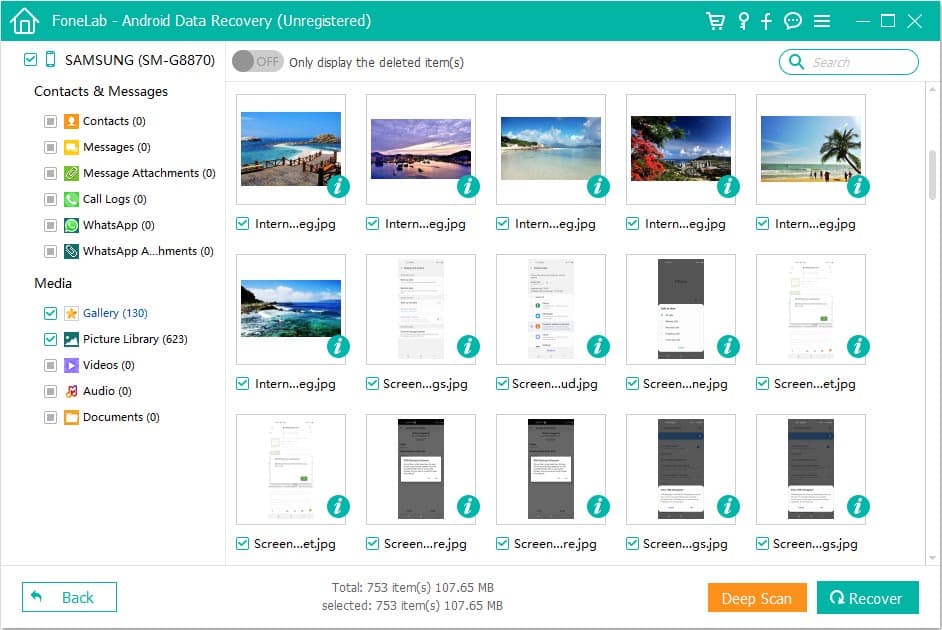Click the Recover button
The image size is (942, 630).
(868, 597)
